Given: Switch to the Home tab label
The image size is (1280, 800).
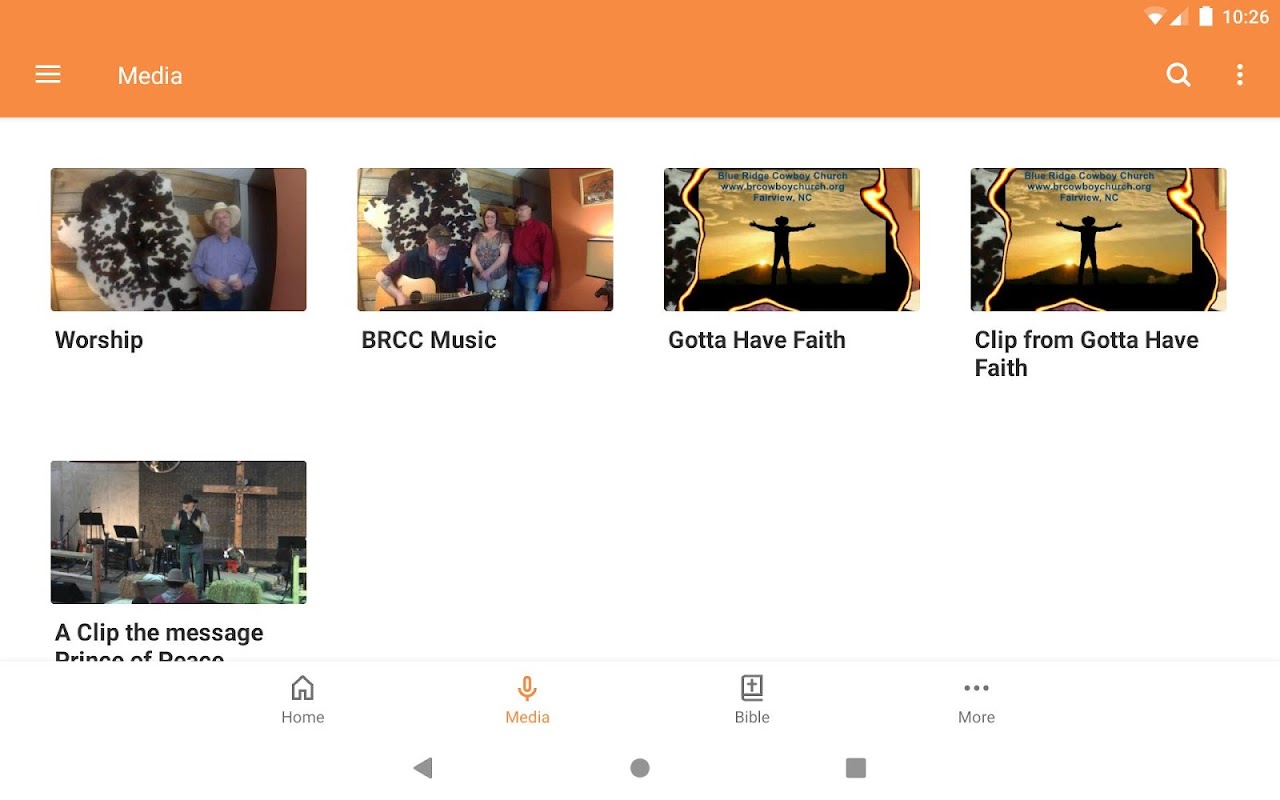Looking at the screenshot, I should coord(302,717).
